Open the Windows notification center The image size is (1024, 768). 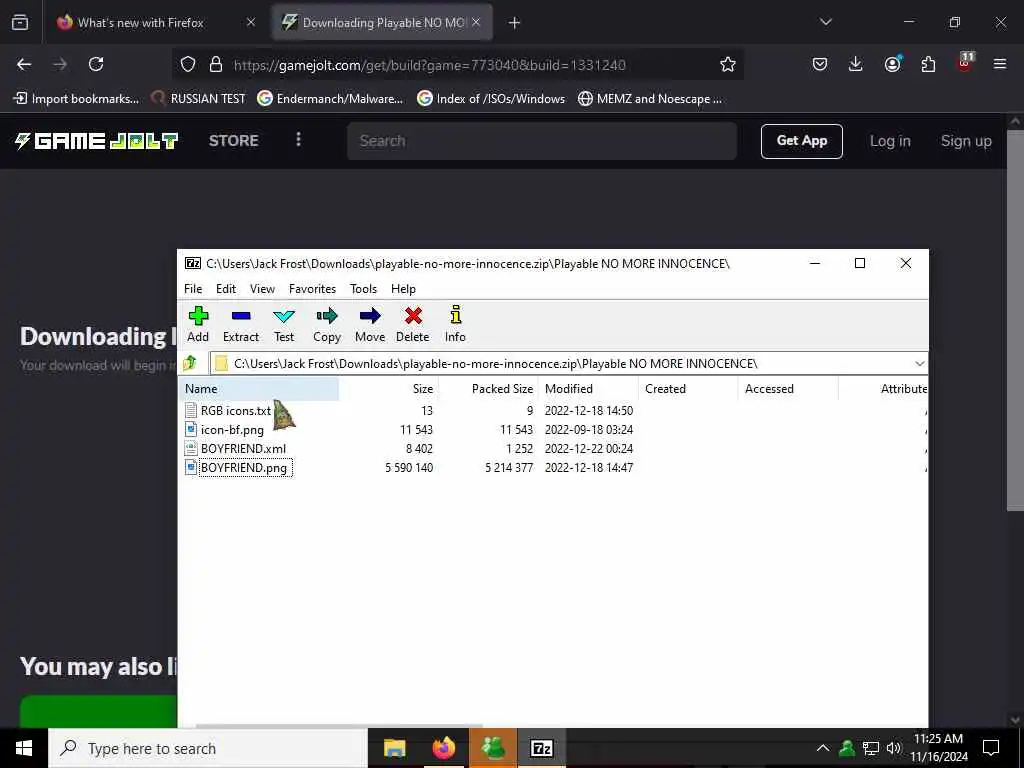click(x=991, y=748)
